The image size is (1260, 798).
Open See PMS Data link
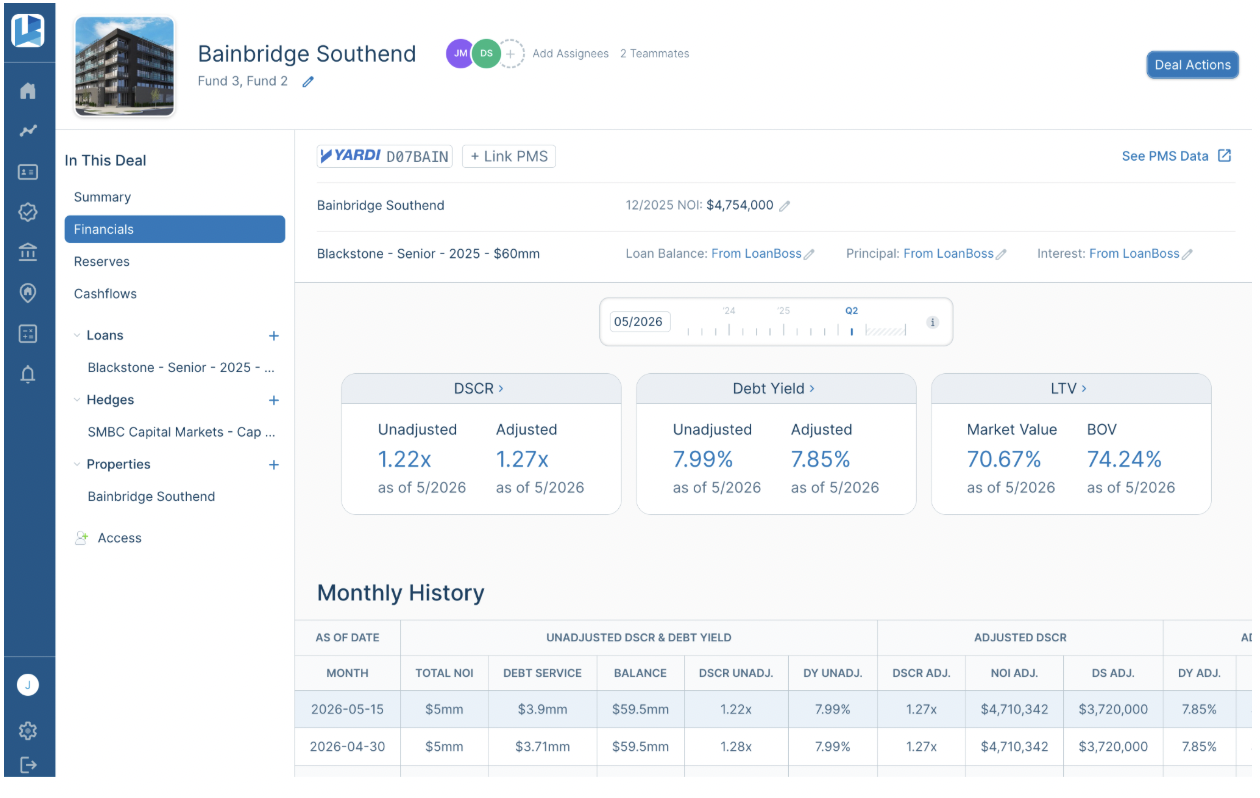[1176, 156]
